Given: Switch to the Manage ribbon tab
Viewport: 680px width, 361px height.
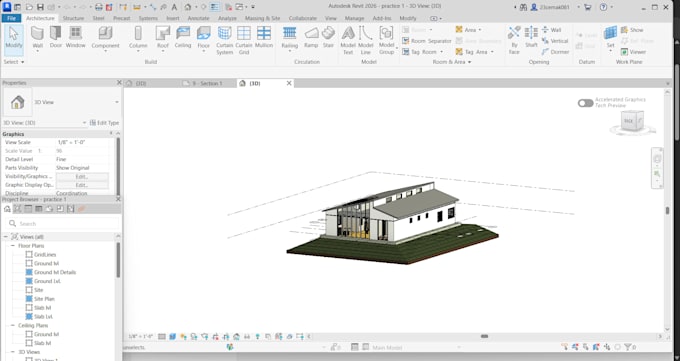Looking at the screenshot, I should click(354, 18).
